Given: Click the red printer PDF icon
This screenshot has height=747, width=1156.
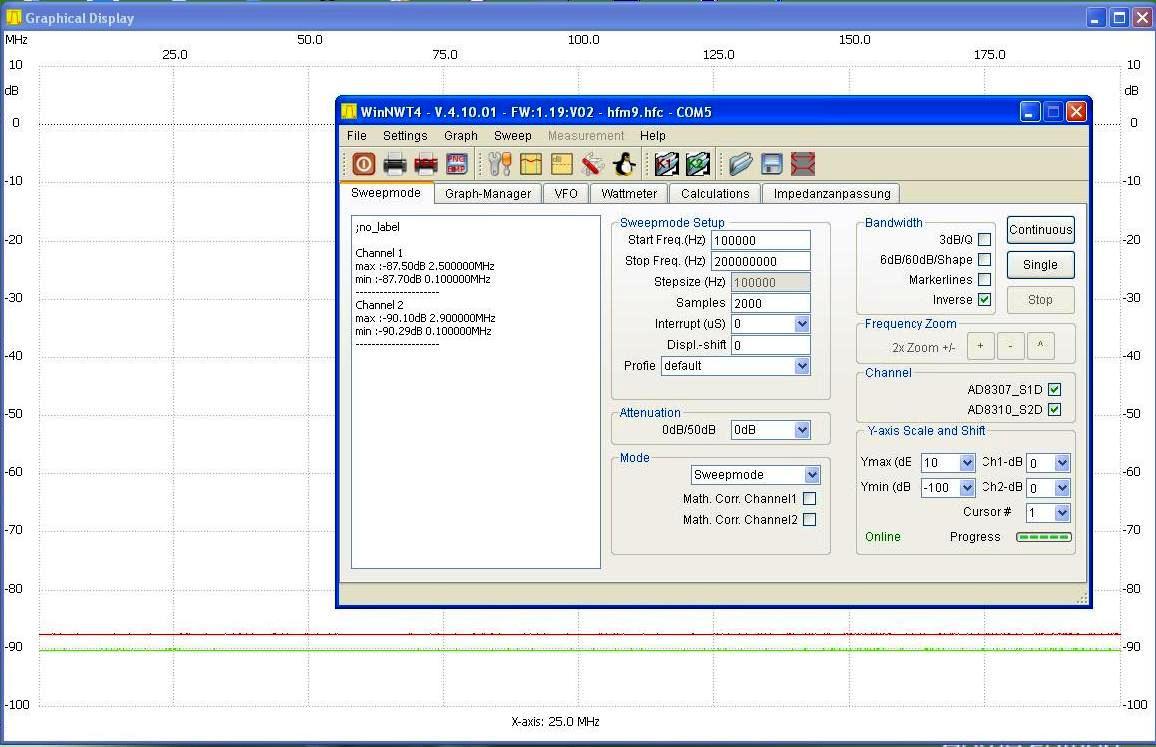Looking at the screenshot, I should (426, 164).
